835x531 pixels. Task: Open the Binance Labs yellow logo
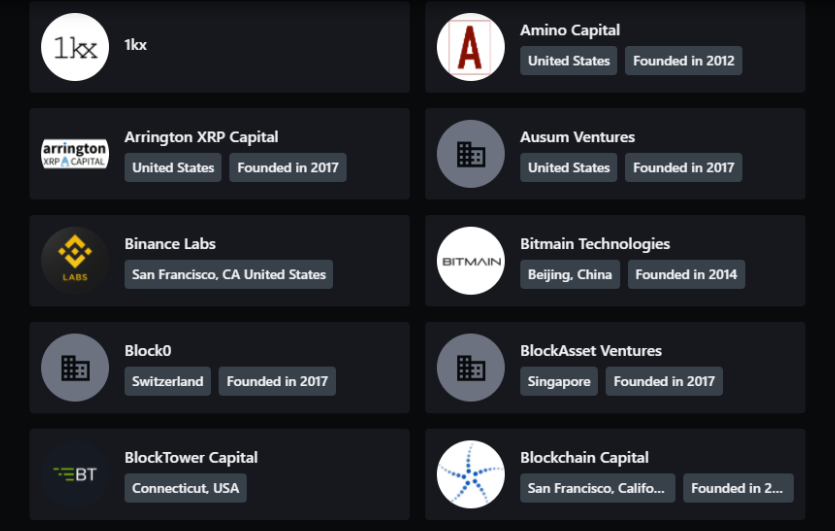[75, 261]
